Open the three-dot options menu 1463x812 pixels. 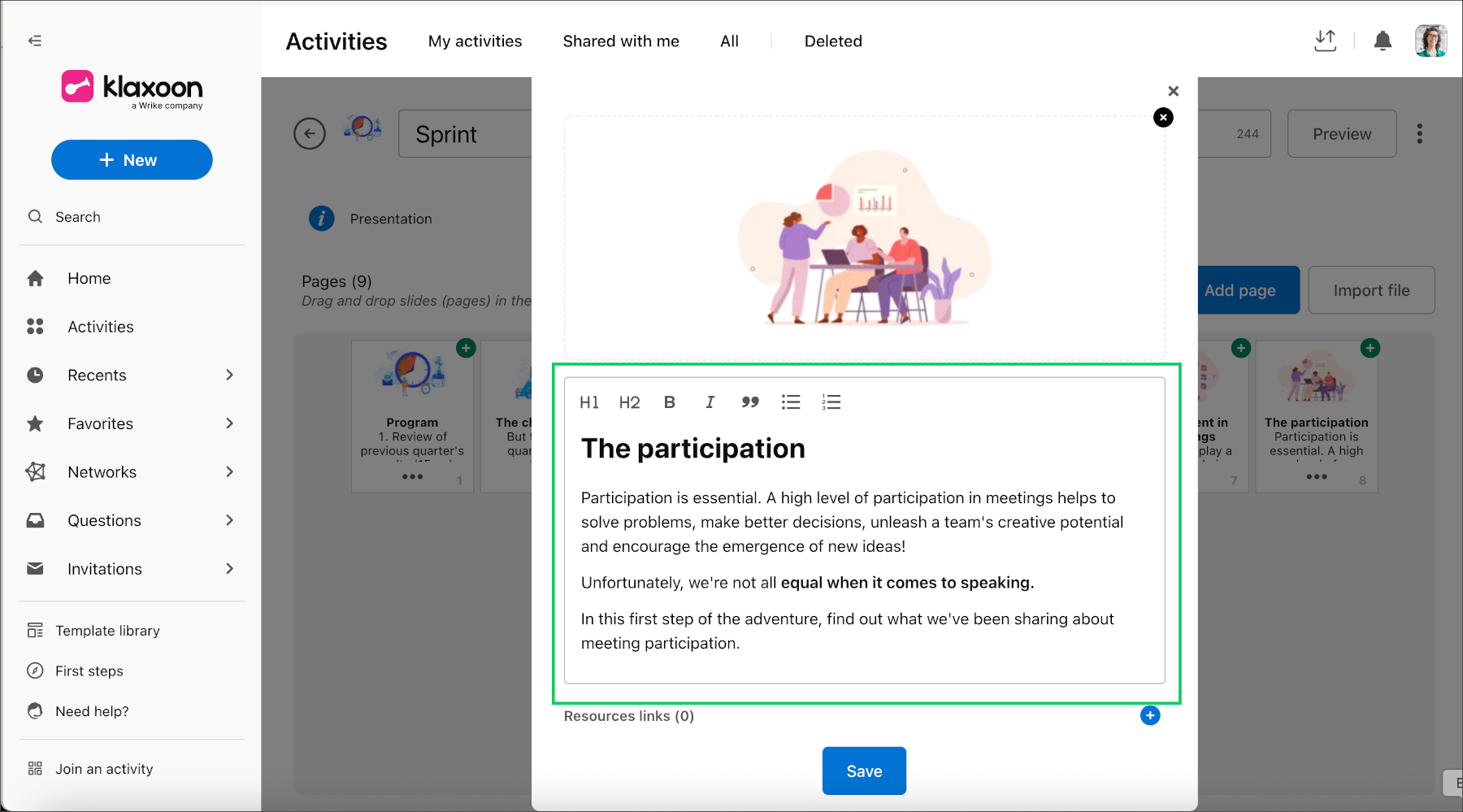(x=1420, y=134)
